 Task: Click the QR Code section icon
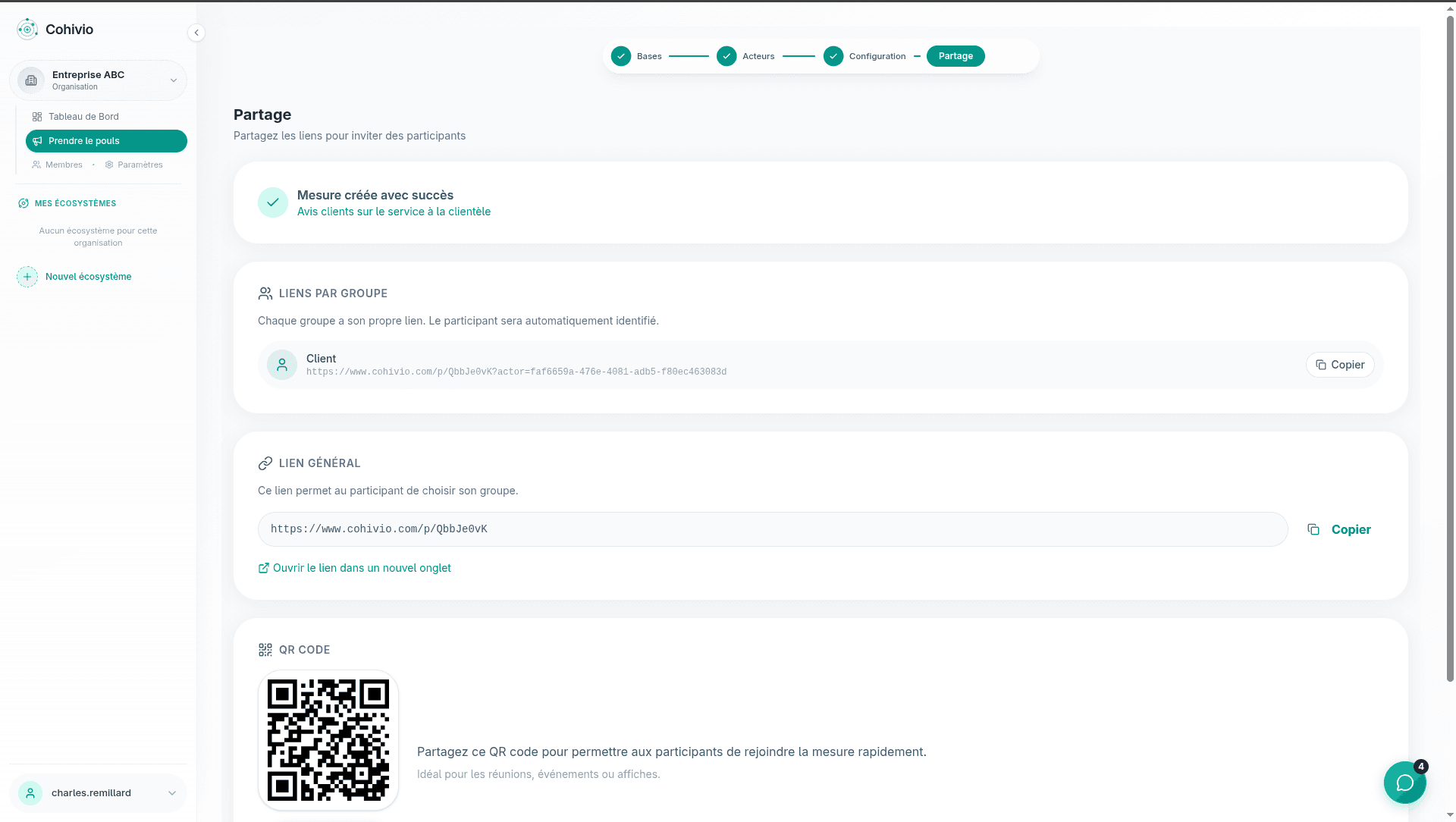point(265,650)
